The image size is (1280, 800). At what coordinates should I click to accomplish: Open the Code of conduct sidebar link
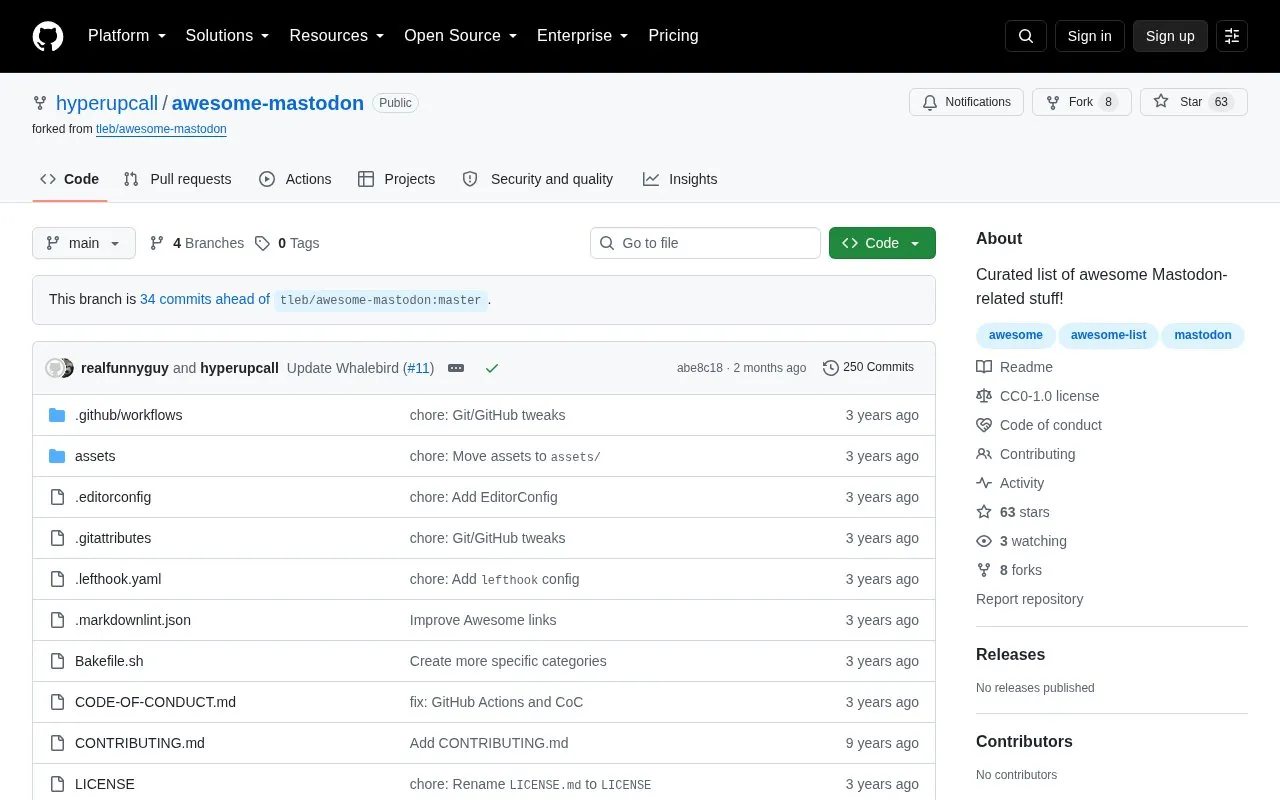[x=1039, y=425]
